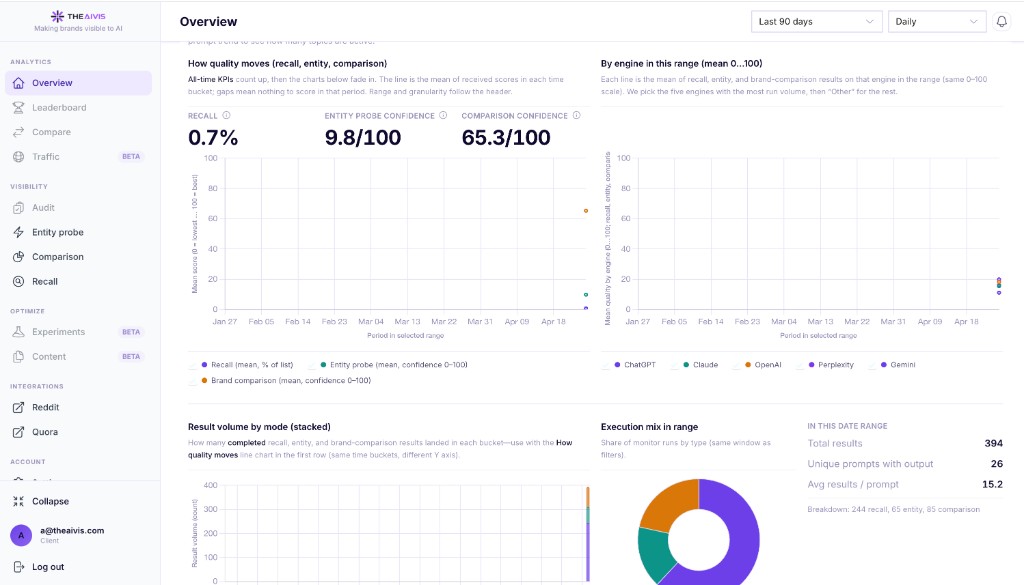Open the Experiments beta page

click(x=78, y=332)
